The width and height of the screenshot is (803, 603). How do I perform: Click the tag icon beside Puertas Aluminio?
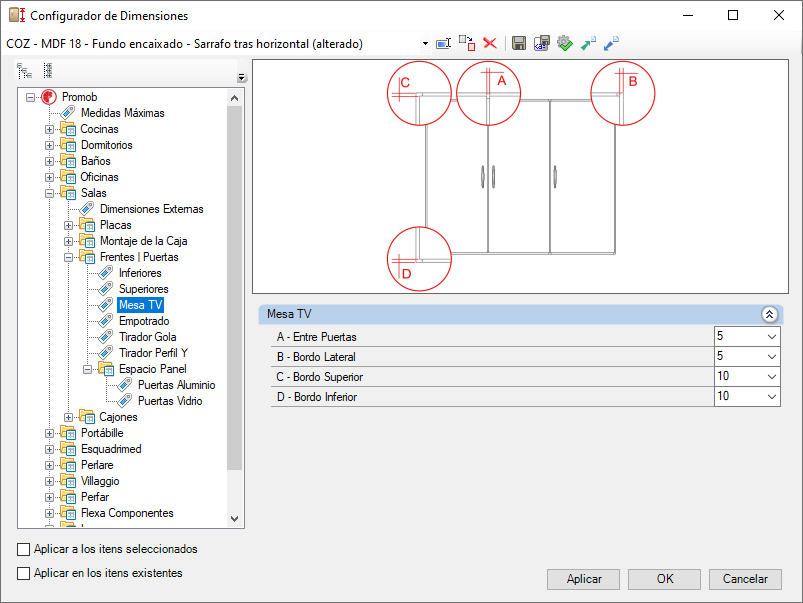click(x=124, y=385)
